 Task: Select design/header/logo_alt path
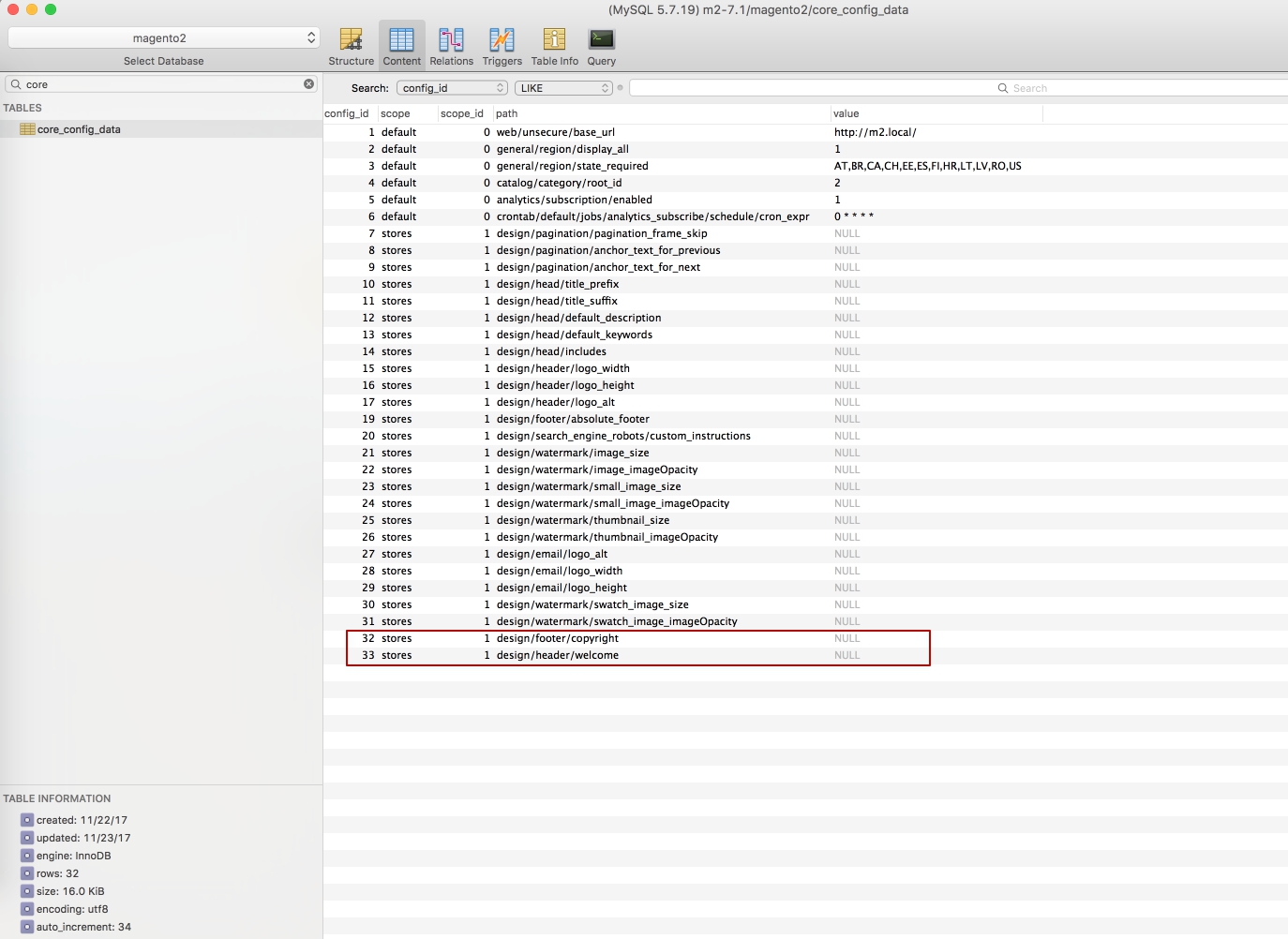pos(556,402)
